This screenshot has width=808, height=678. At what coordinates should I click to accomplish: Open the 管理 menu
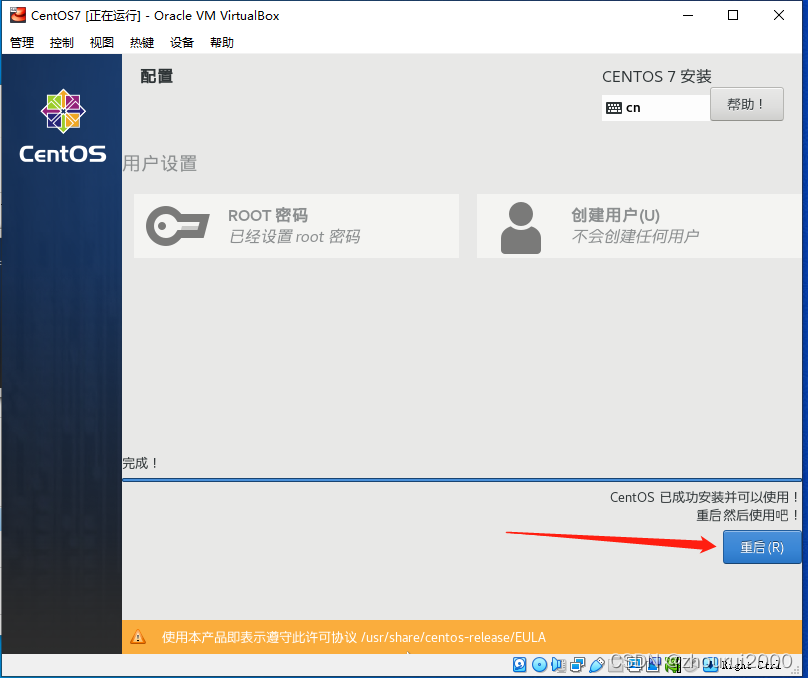(x=22, y=42)
